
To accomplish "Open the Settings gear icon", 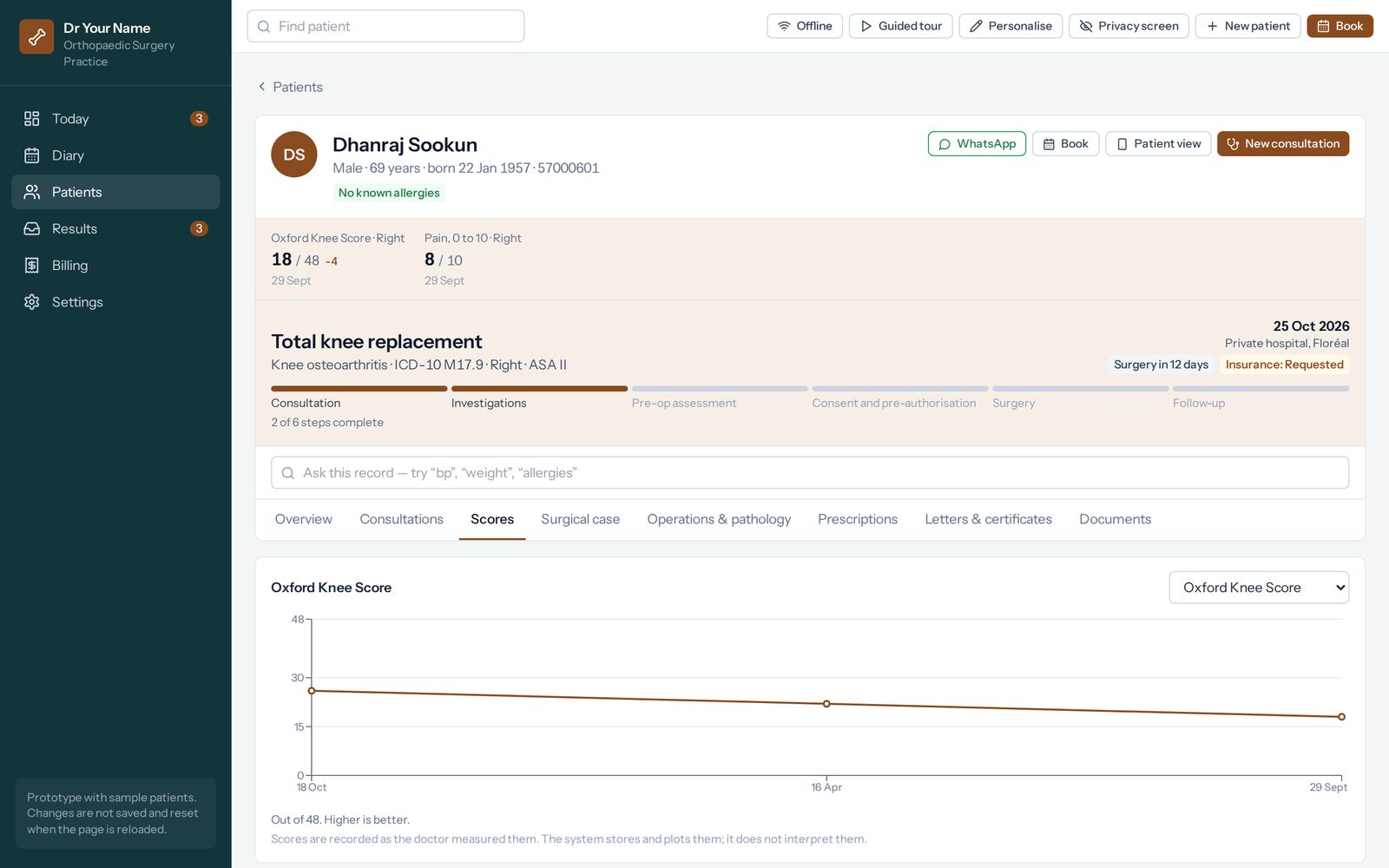I will tap(32, 302).
